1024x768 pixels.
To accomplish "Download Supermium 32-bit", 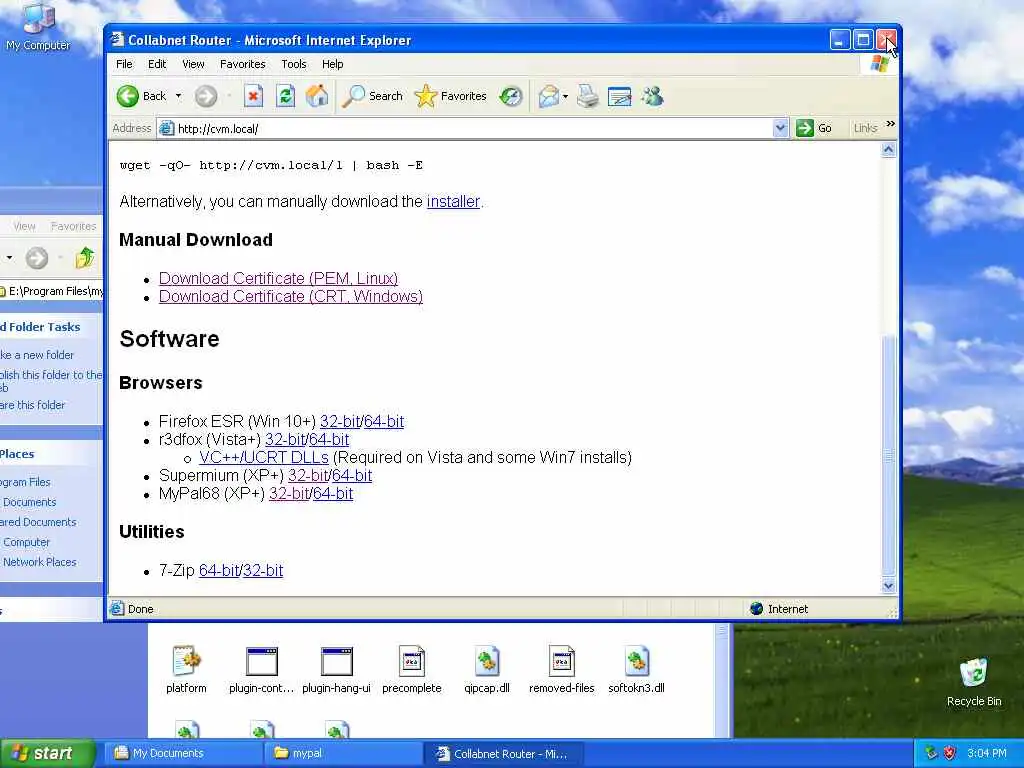I will click(308, 475).
